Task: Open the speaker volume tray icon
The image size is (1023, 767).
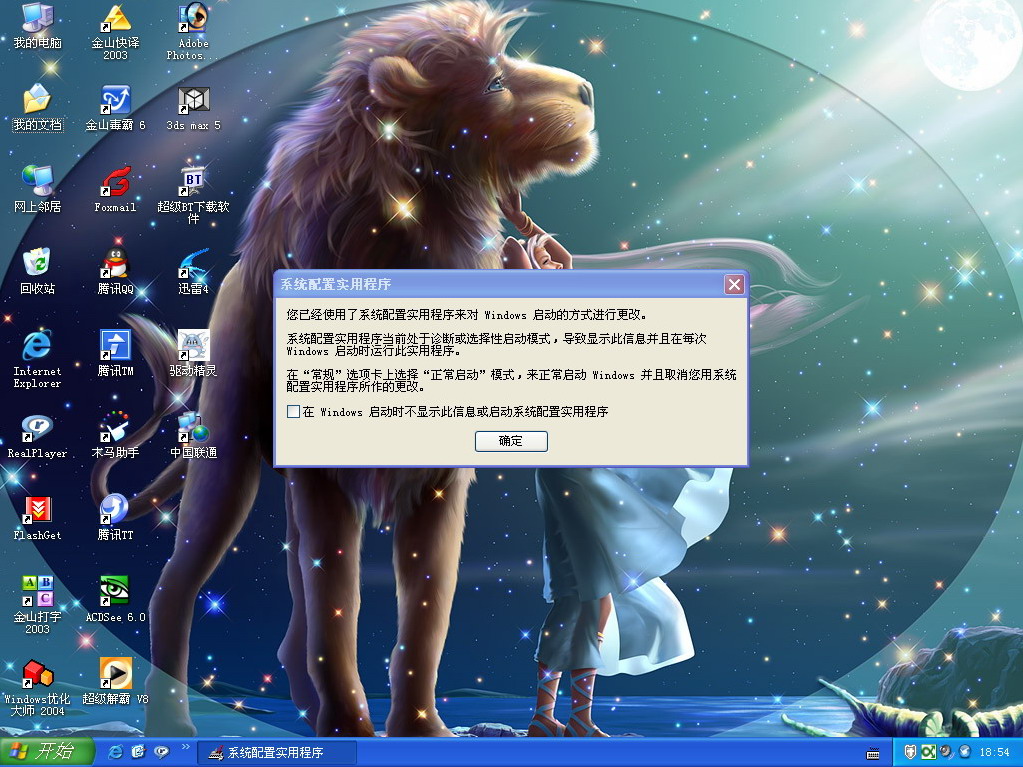Action: 947,753
